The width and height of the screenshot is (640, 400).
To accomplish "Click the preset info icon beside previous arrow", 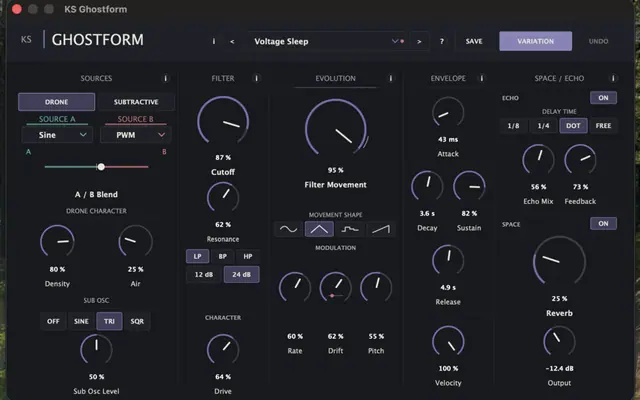I will point(213,41).
